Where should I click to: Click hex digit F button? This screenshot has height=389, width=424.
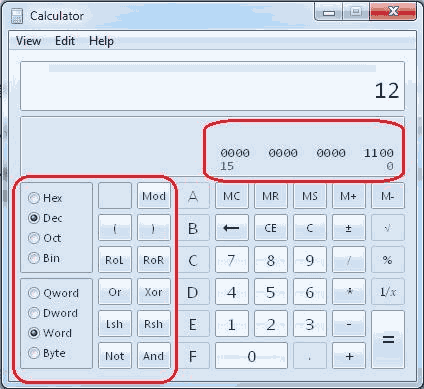[193, 356]
